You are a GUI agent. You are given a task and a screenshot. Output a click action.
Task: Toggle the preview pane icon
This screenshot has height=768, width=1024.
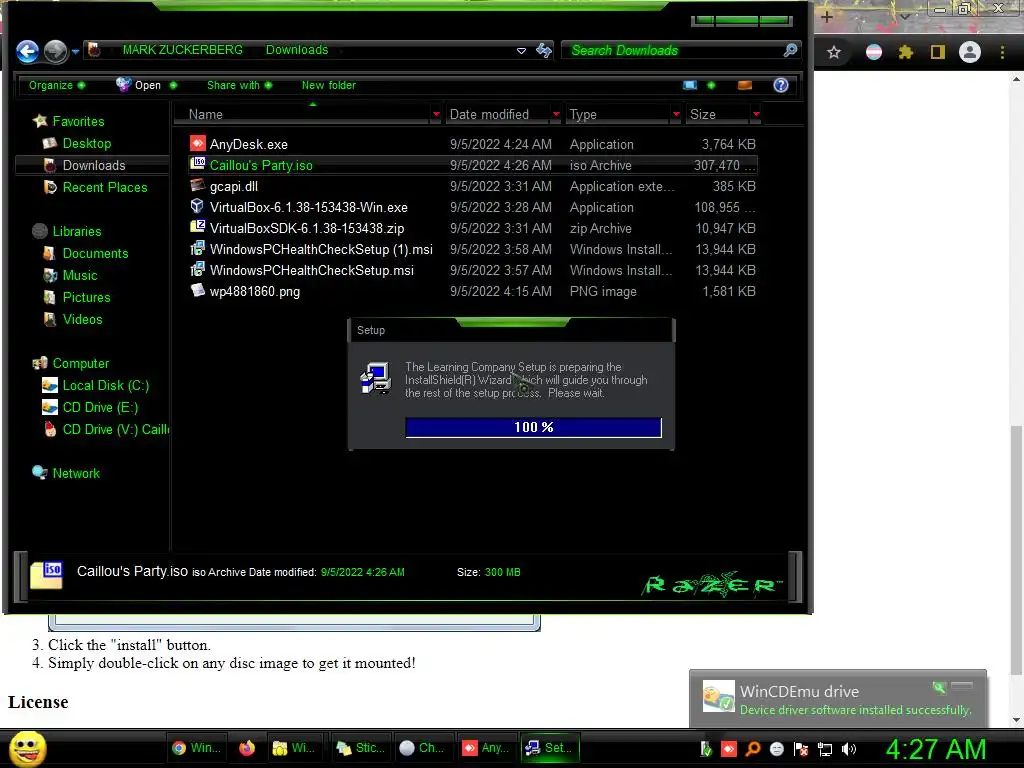tap(744, 85)
